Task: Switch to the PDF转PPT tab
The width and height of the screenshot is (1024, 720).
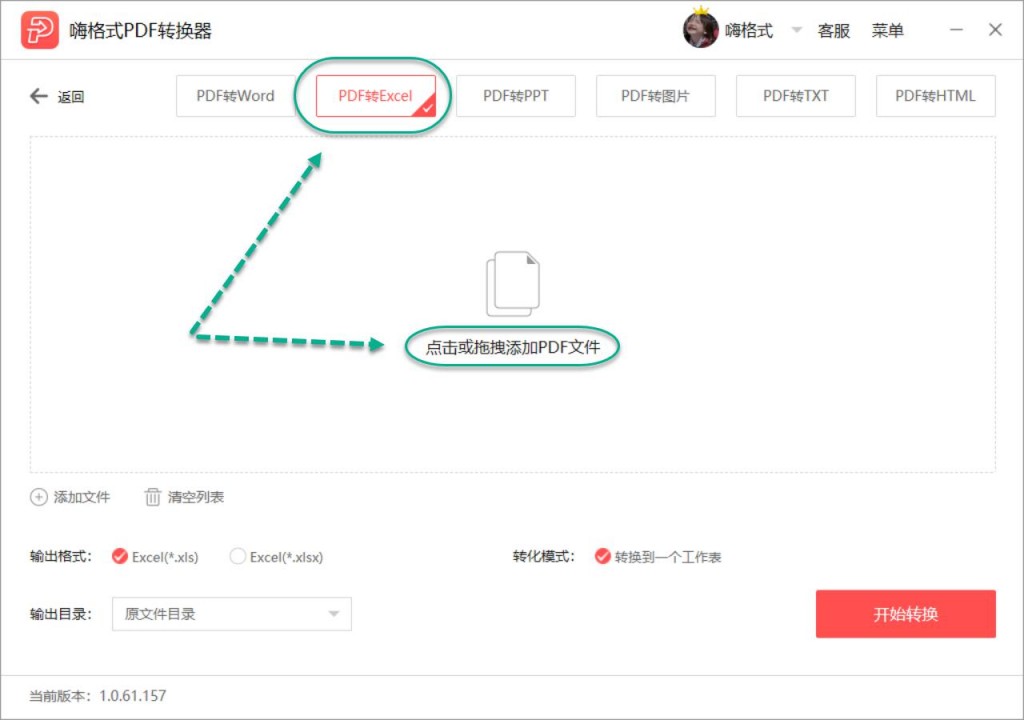Action: point(516,96)
